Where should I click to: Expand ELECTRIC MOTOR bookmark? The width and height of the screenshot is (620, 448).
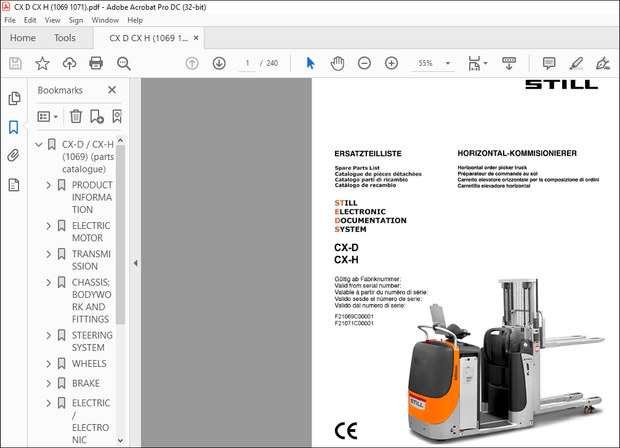click(48, 226)
